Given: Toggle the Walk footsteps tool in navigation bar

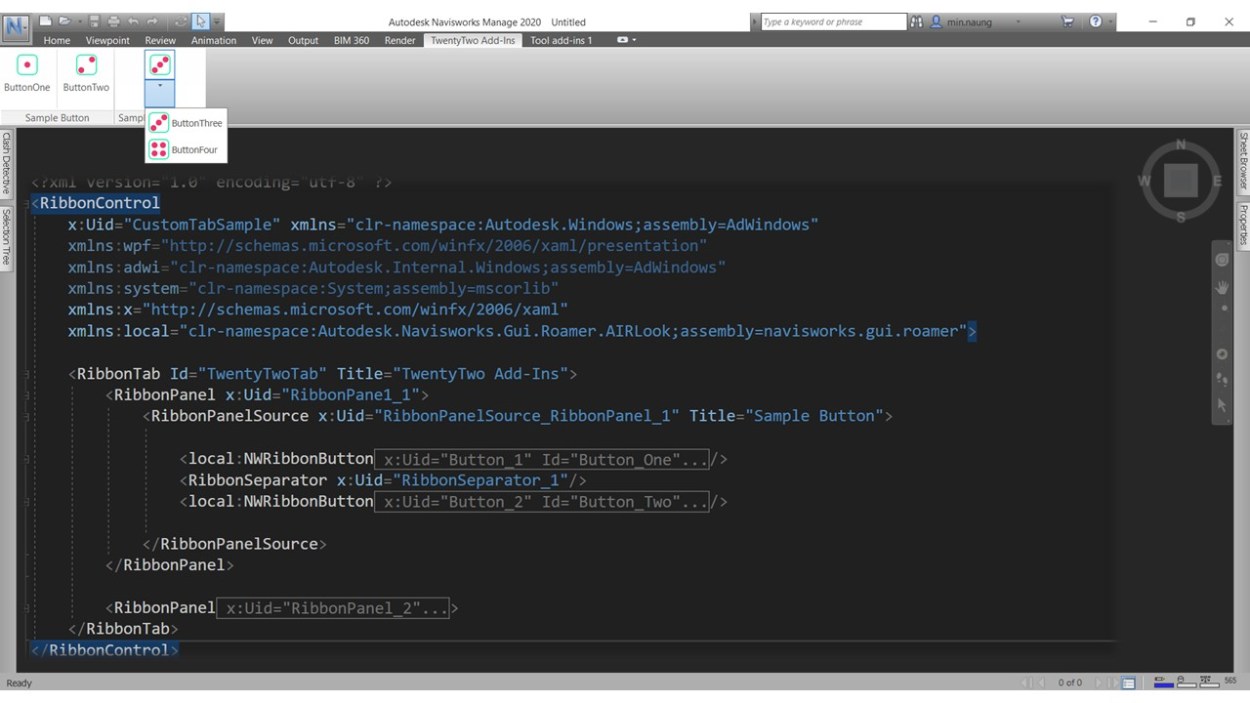Looking at the screenshot, I should click(1221, 380).
